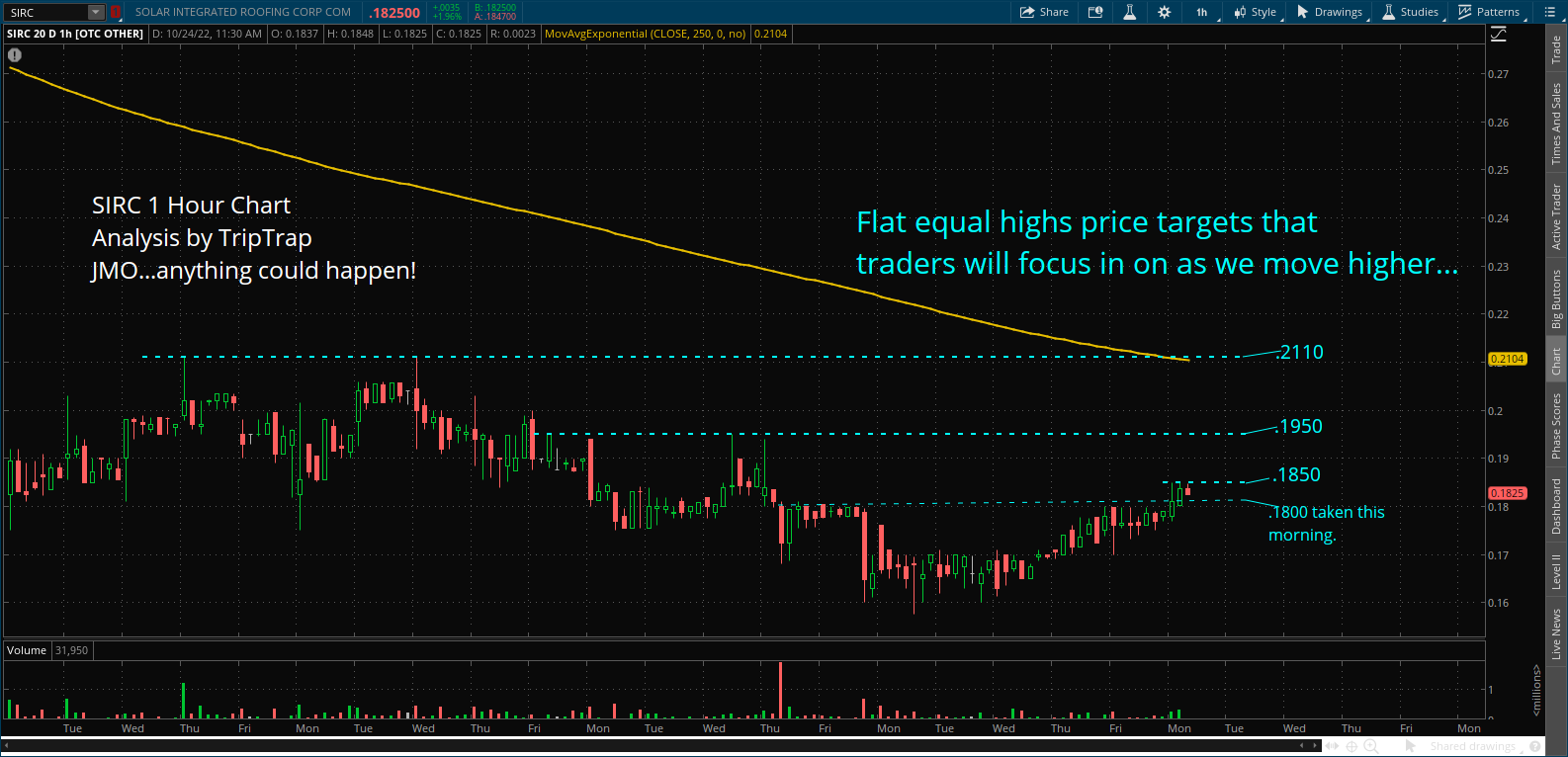The height and width of the screenshot is (757, 1568).
Task: Click the Share button
Action: pos(1044,12)
